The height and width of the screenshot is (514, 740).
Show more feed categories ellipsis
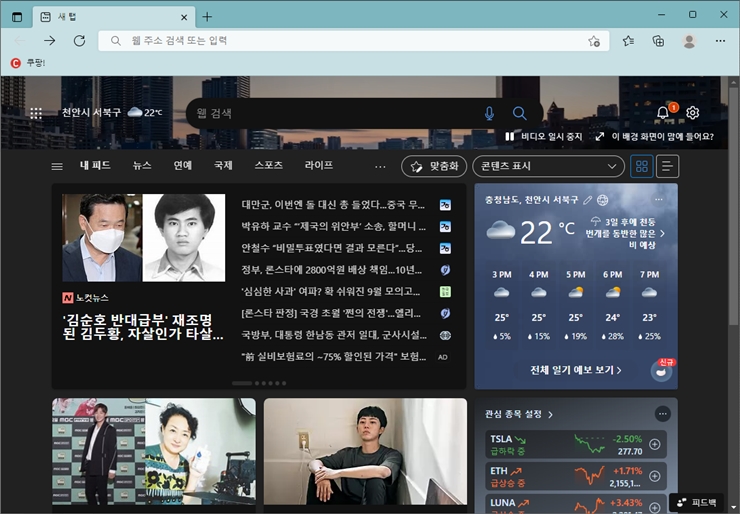[380, 167]
